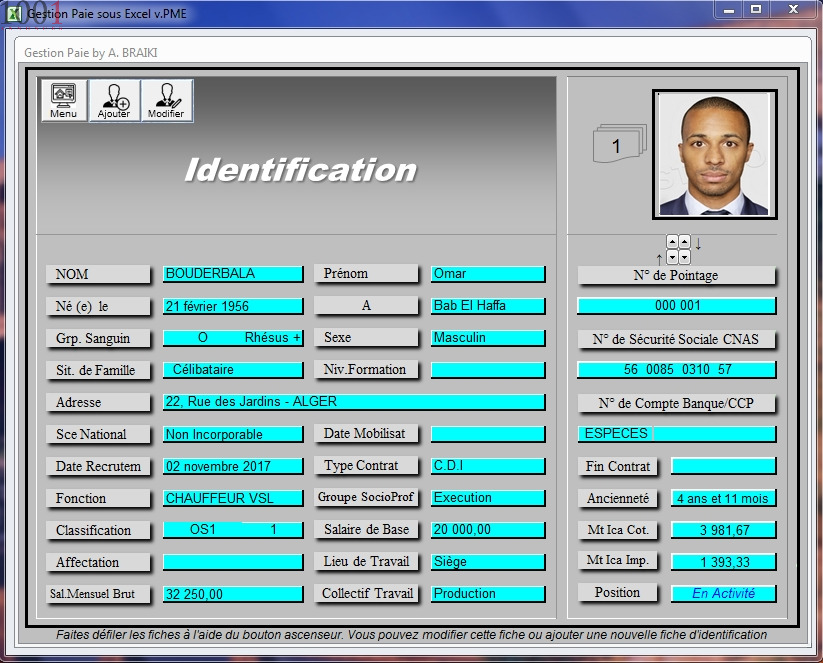Screen dimensions: 823x663
Task: Click the Né (e) le label
Action: pos(98,306)
